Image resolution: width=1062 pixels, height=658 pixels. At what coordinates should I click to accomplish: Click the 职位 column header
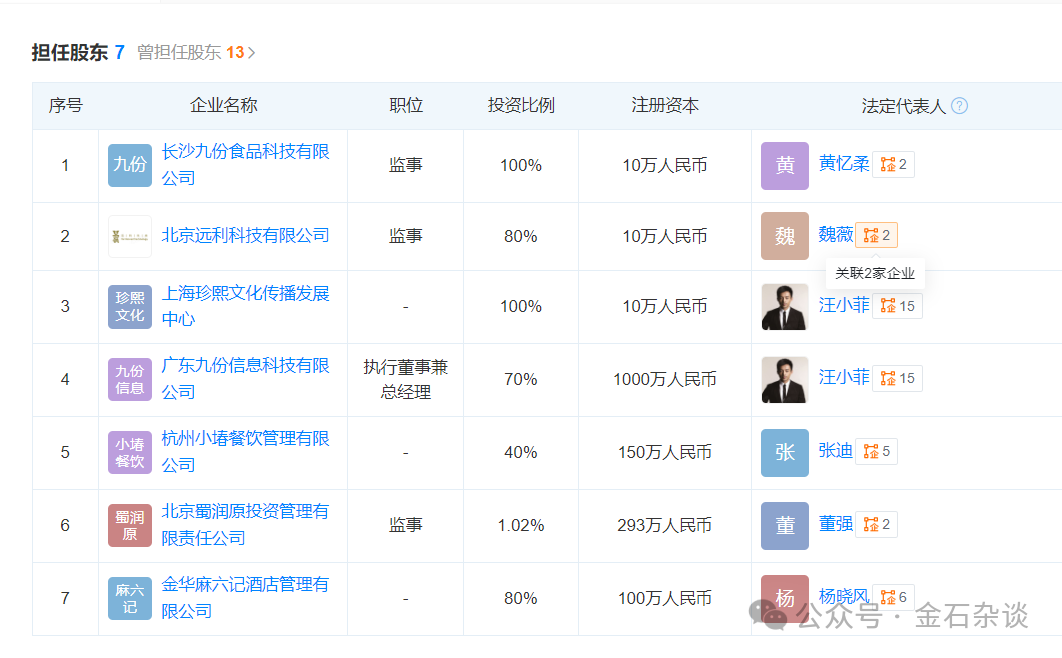406,106
